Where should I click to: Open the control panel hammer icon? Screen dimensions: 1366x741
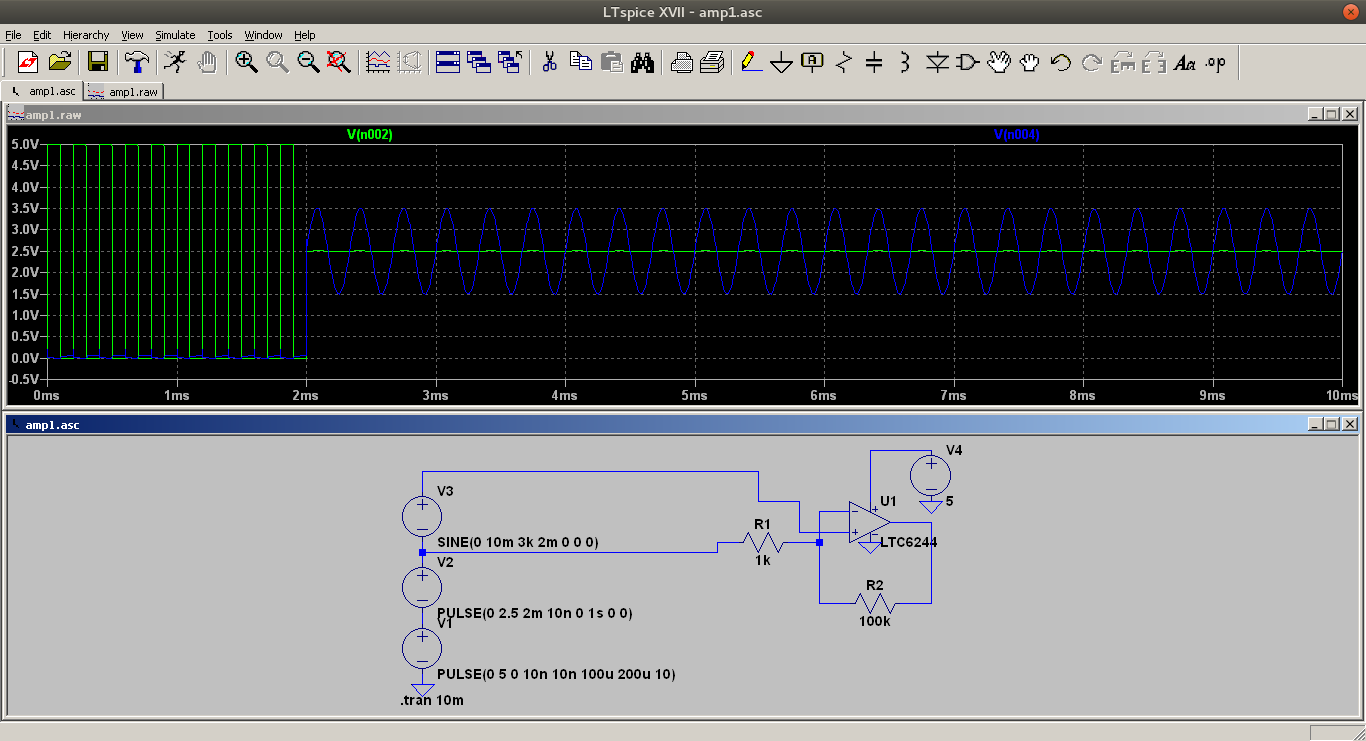point(136,62)
